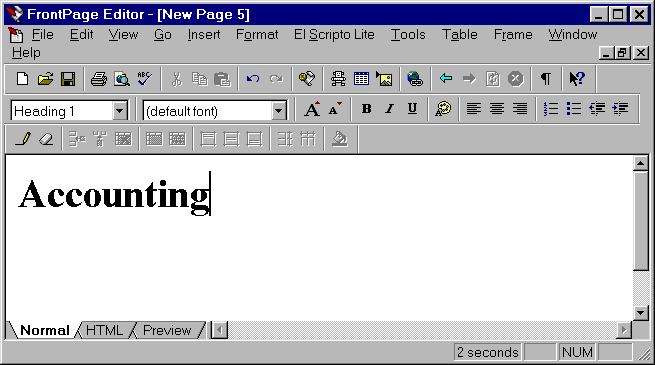655x365 pixels.
Task: Select the Draw Table pencil tool
Action: [x=23, y=139]
